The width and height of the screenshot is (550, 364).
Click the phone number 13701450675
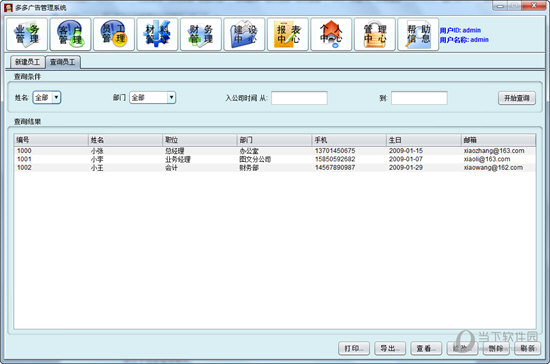tap(335, 151)
